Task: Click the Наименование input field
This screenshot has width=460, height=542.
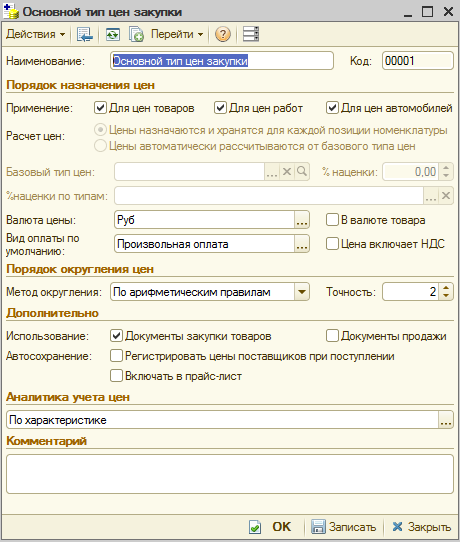Action: click(222, 61)
